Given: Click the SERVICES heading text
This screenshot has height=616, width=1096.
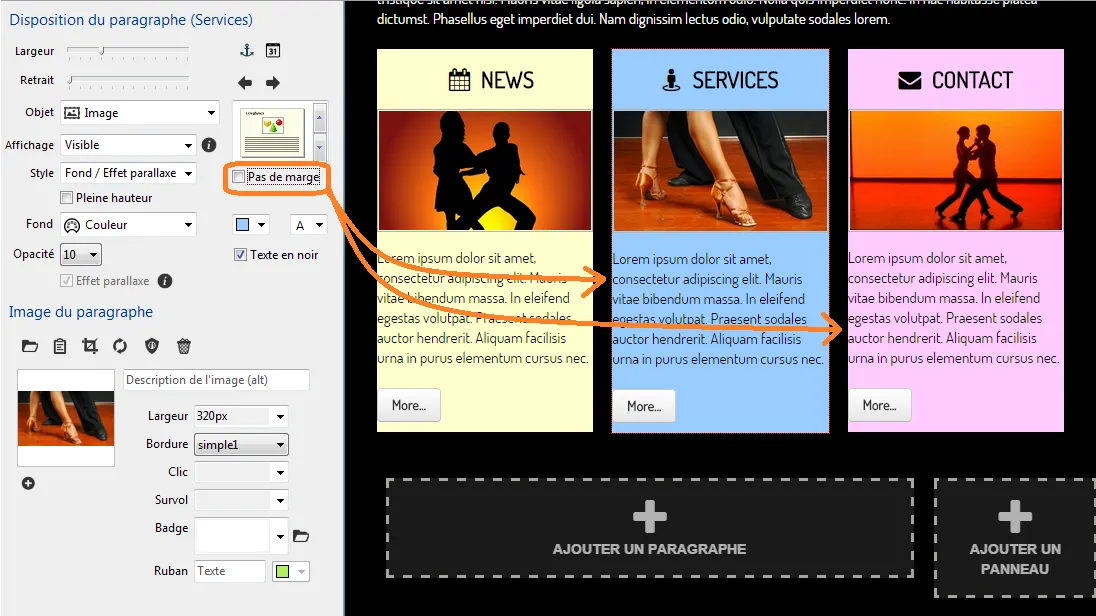Looking at the screenshot, I should click(x=735, y=80).
